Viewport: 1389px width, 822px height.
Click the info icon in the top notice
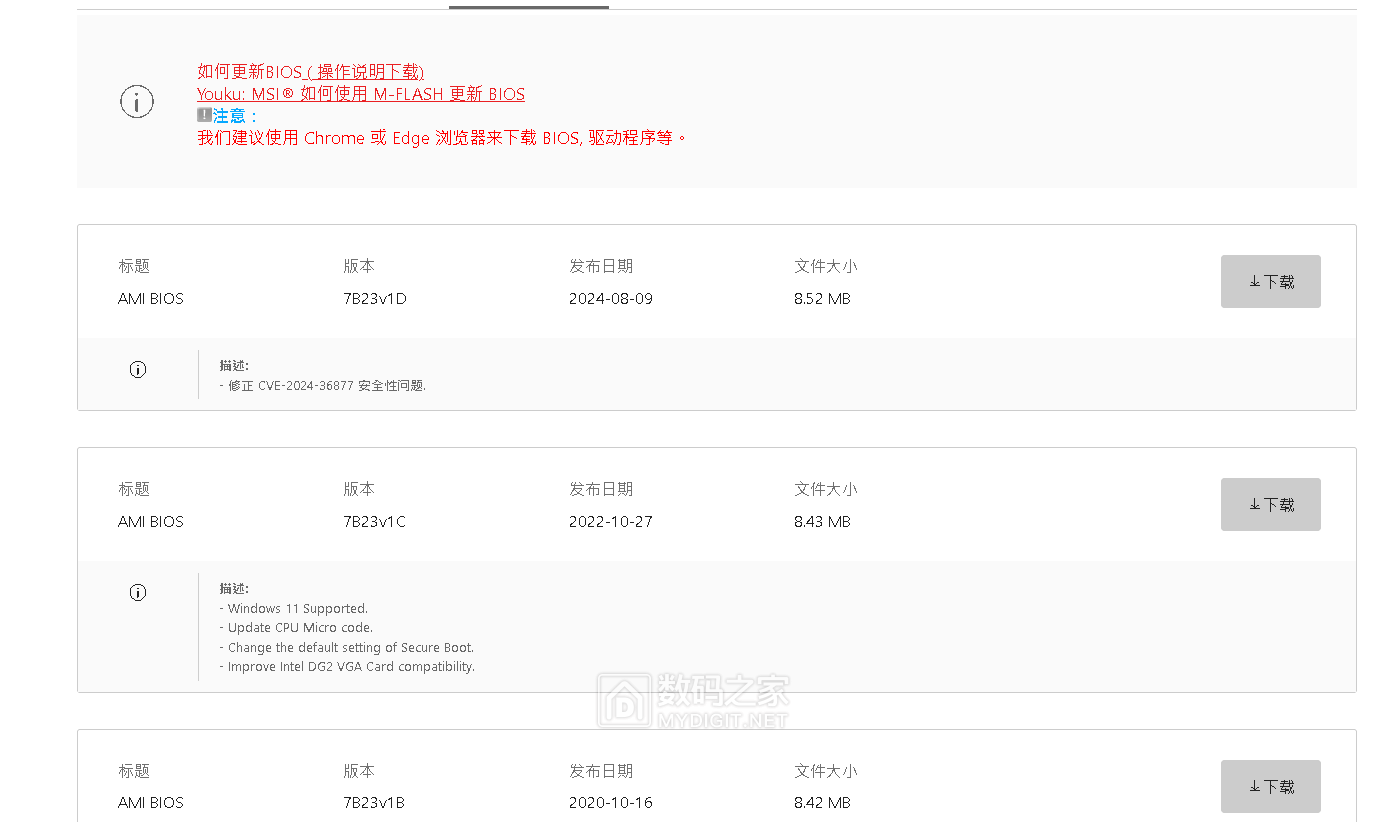tap(137, 101)
